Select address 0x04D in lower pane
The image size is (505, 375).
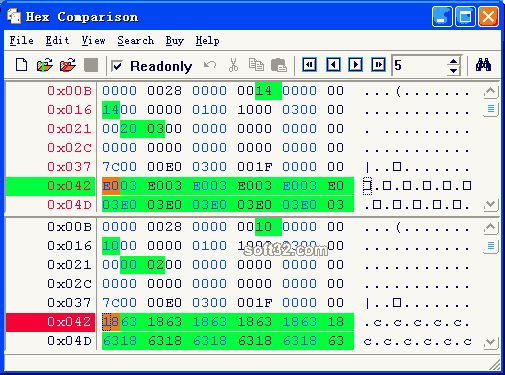69,341
